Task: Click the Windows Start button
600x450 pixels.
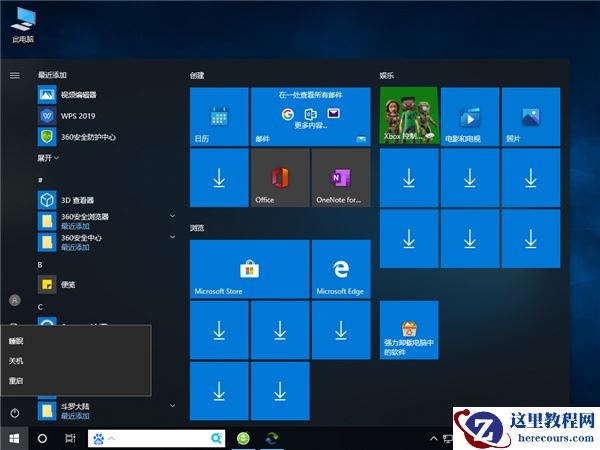Action: (14, 439)
